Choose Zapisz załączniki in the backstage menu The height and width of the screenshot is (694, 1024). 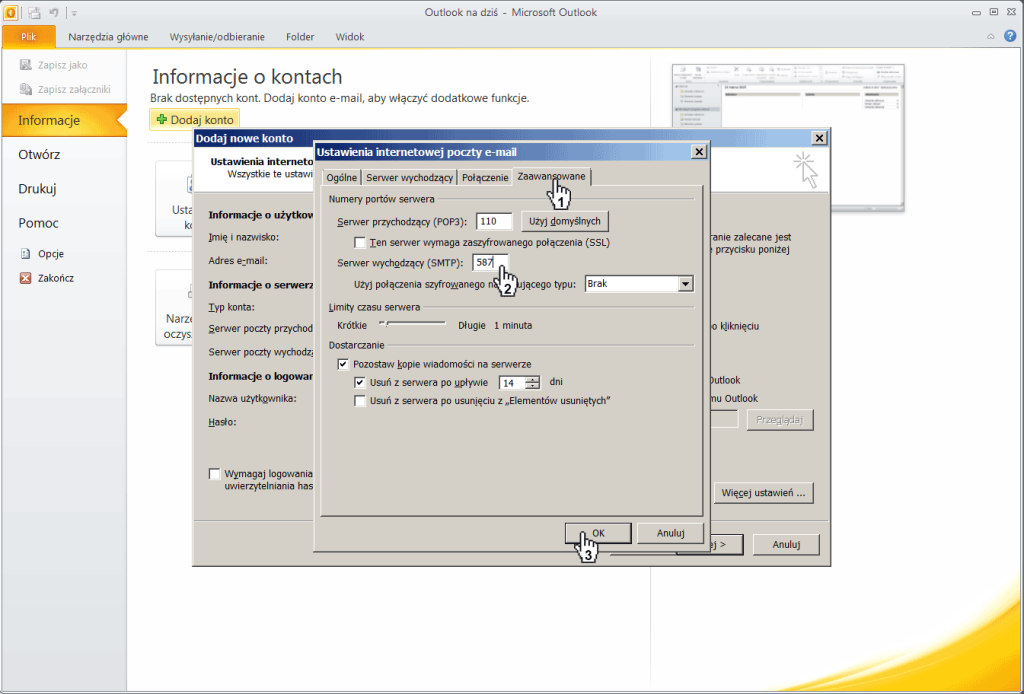pos(65,89)
